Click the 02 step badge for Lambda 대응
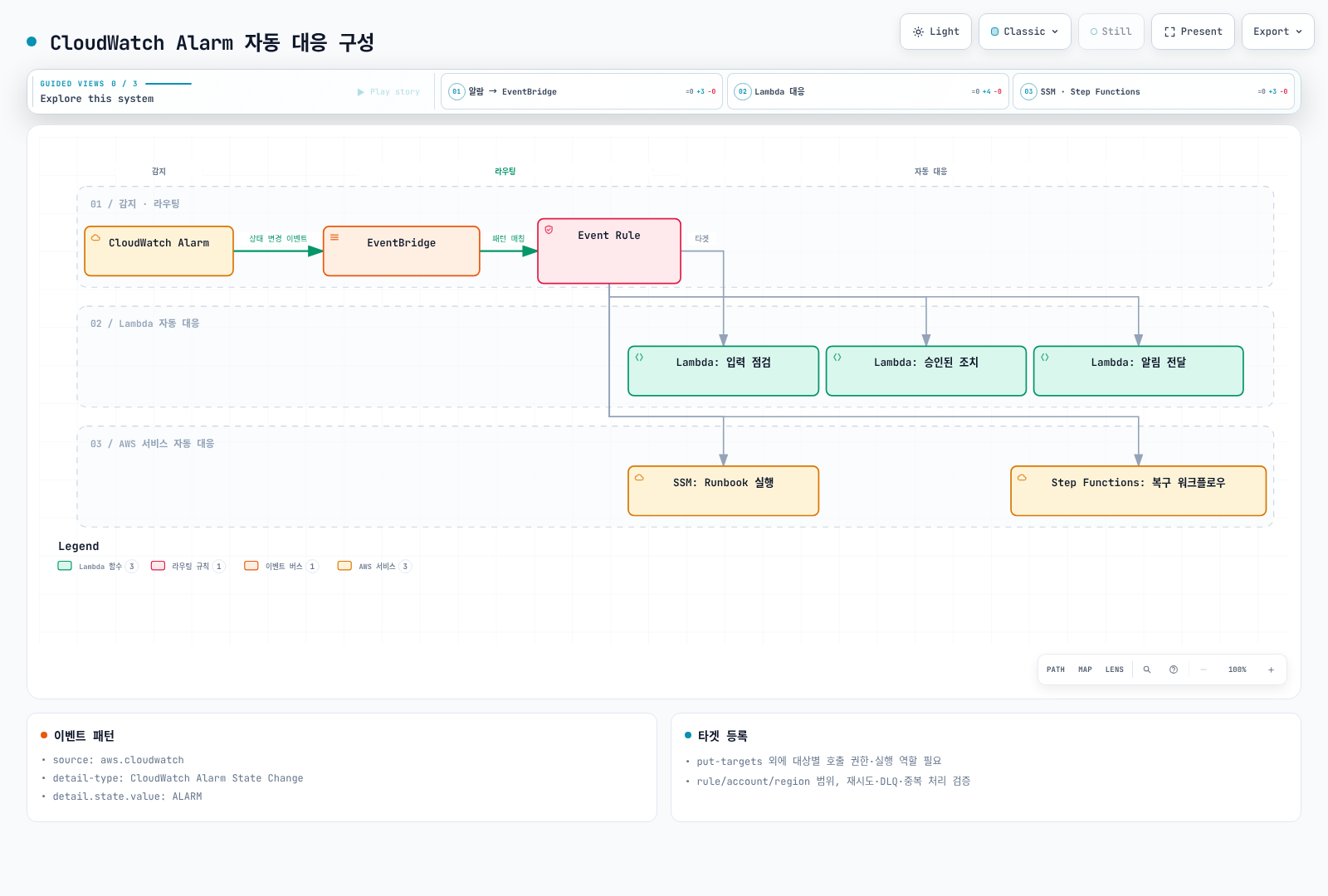 [743, 91]
